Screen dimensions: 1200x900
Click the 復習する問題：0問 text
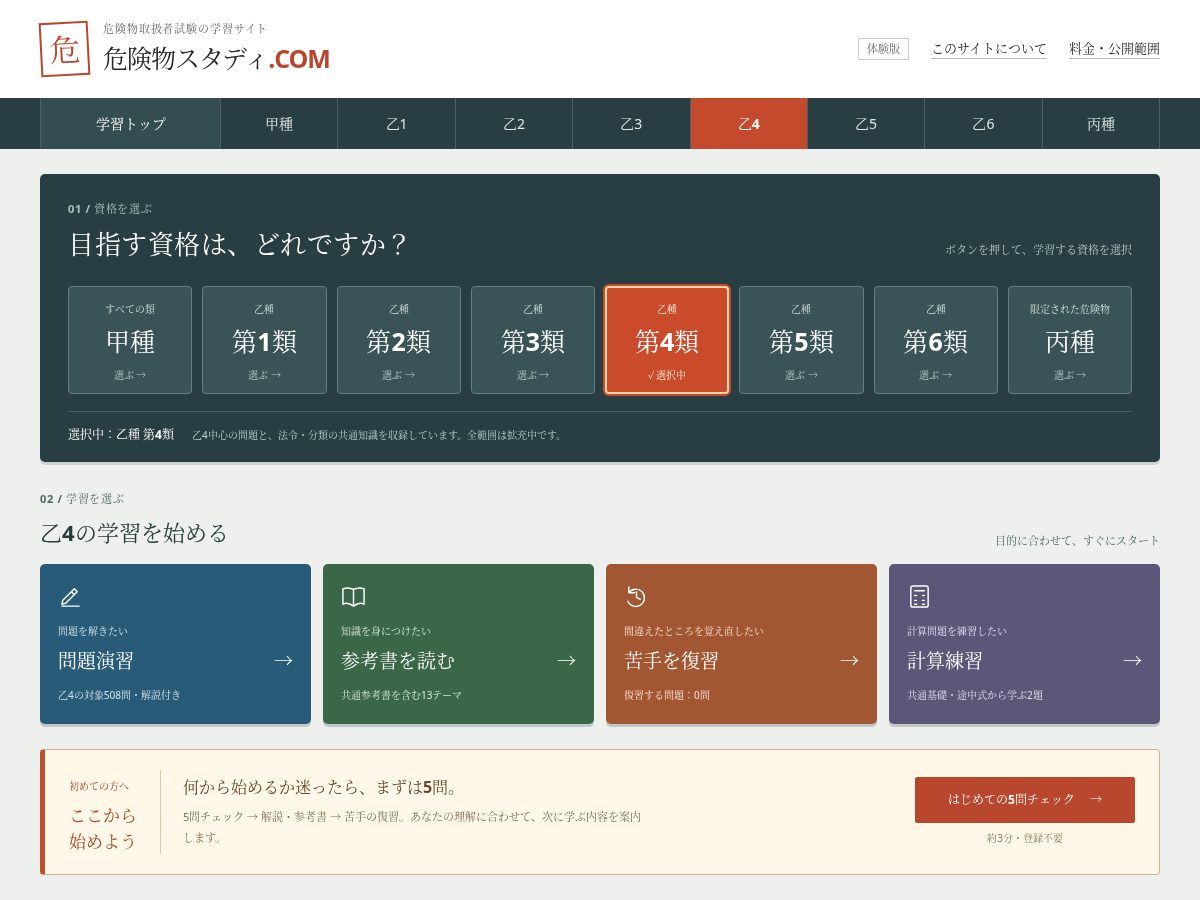667,695
